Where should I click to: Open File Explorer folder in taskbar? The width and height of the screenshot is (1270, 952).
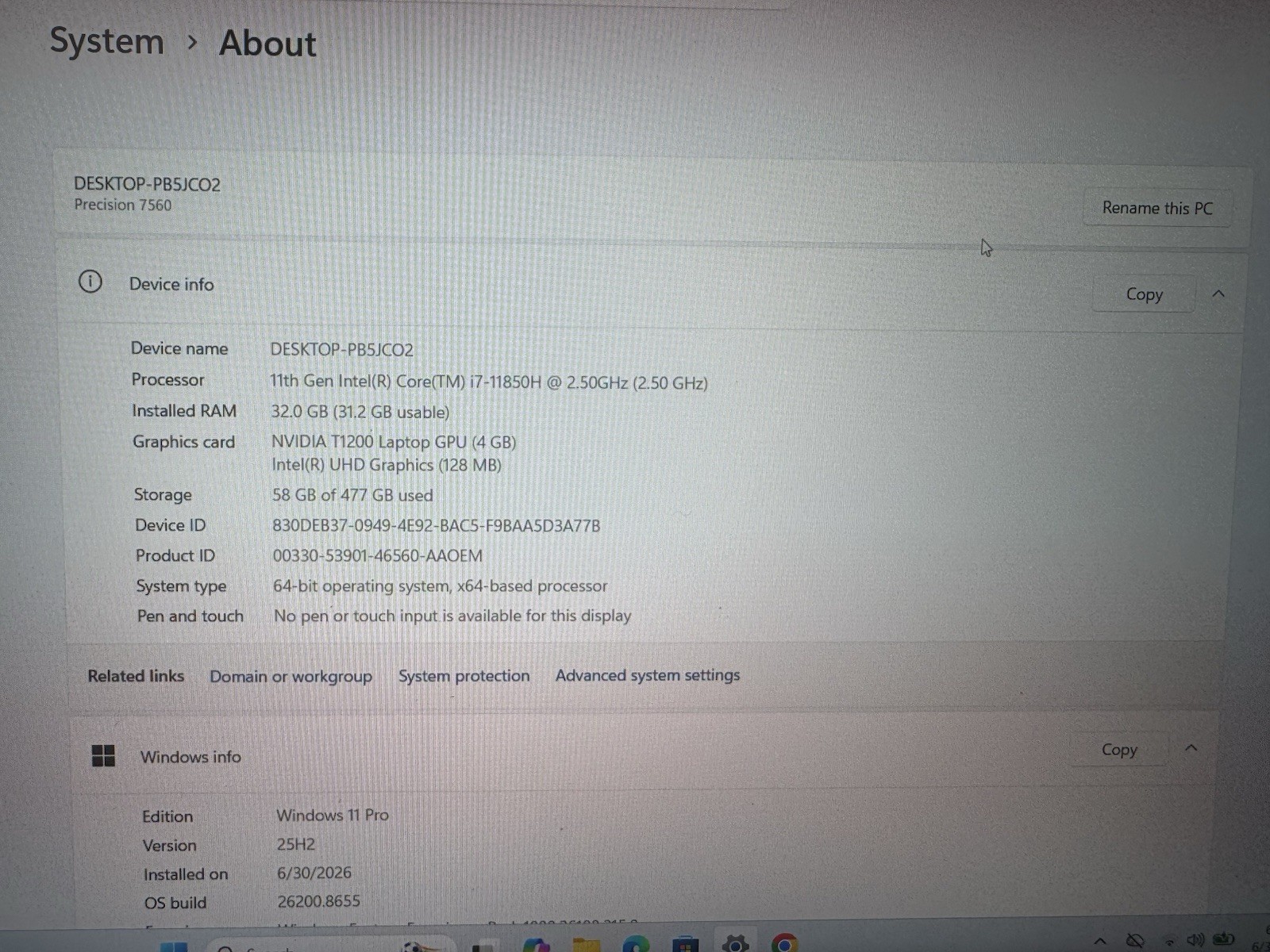(x=586, y=944)
